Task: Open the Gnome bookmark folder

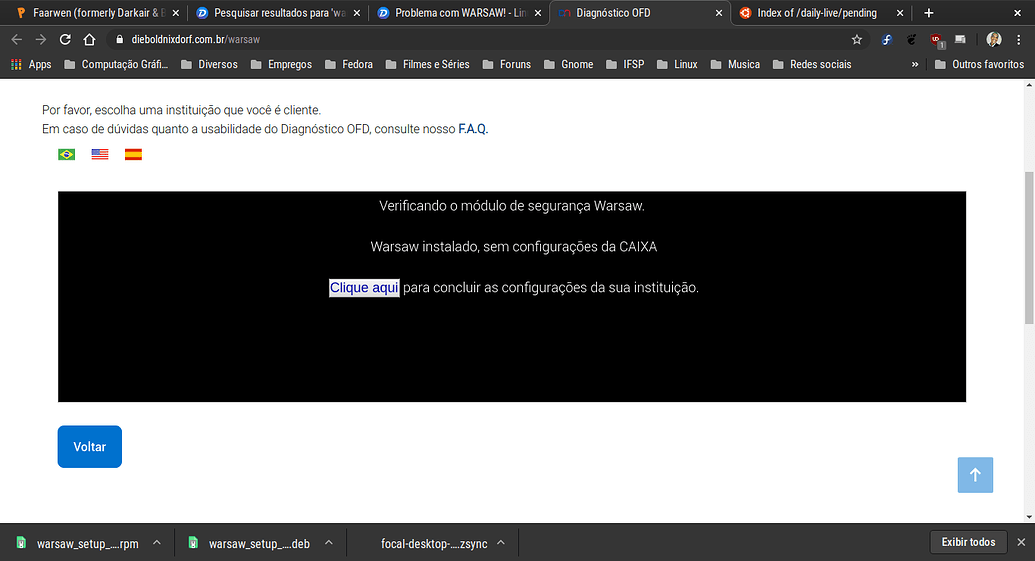Action: pyautogui.click(x=569, y=64)
